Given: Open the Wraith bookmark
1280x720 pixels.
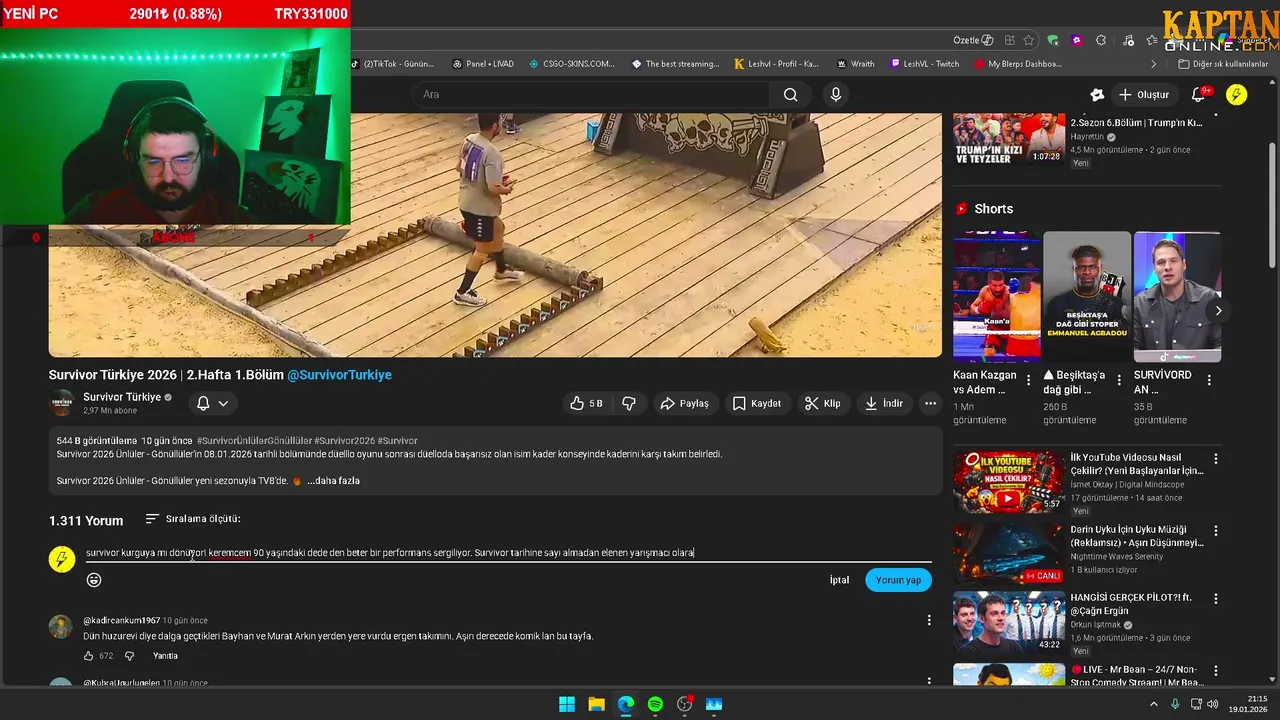Looking at the screenshot, I should (x=855, y=64).
